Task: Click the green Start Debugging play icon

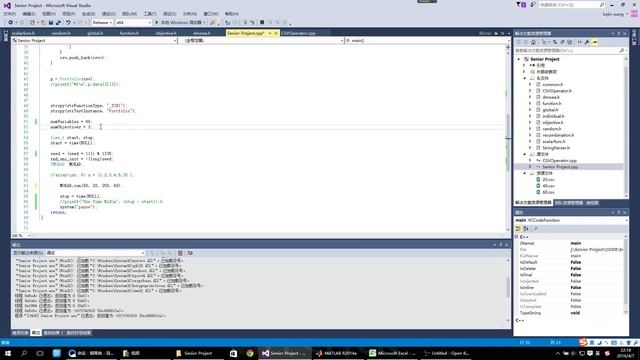Action: coord(157,22)
